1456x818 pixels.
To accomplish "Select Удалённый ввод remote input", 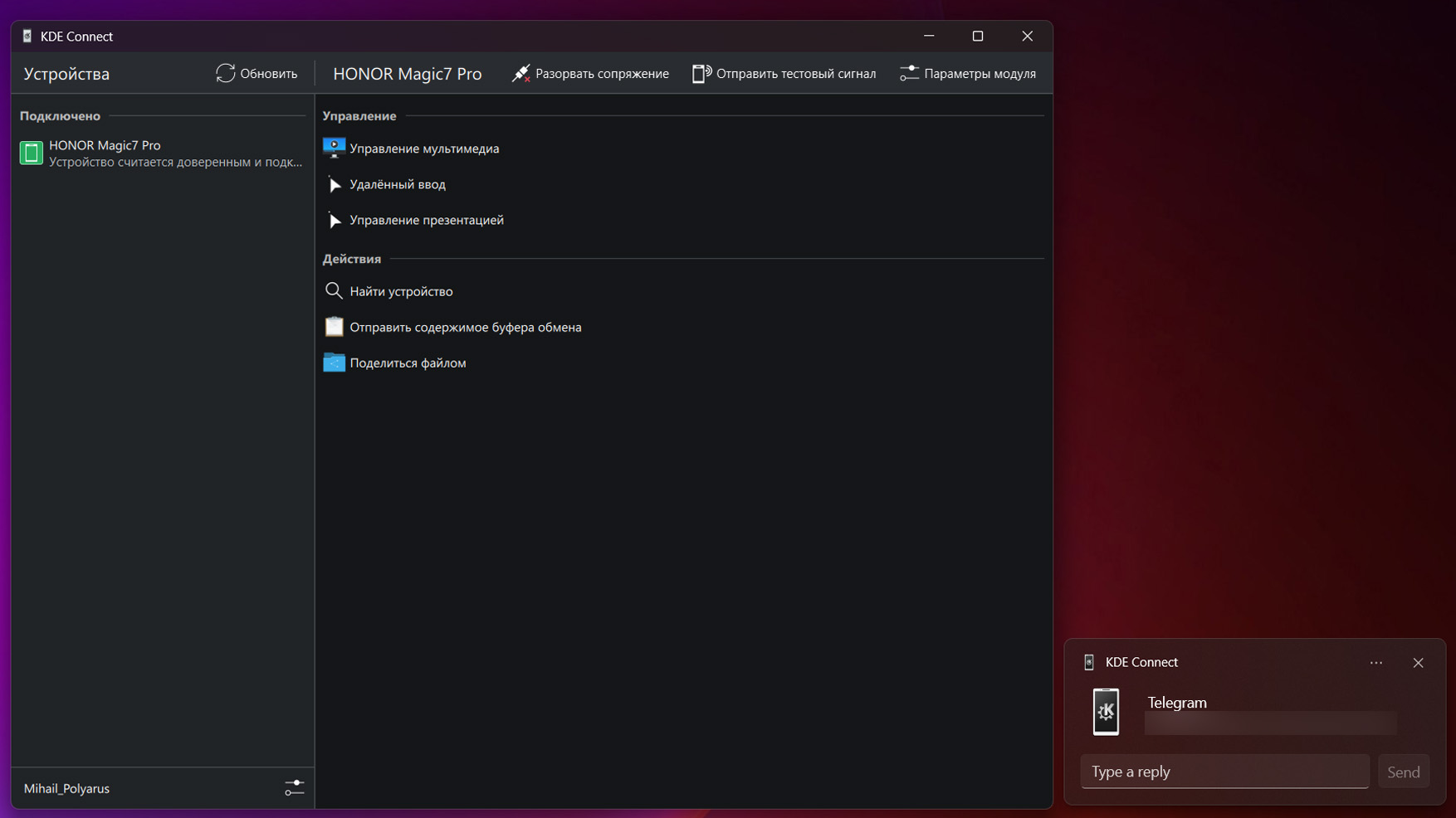I will tap(398, 184).
